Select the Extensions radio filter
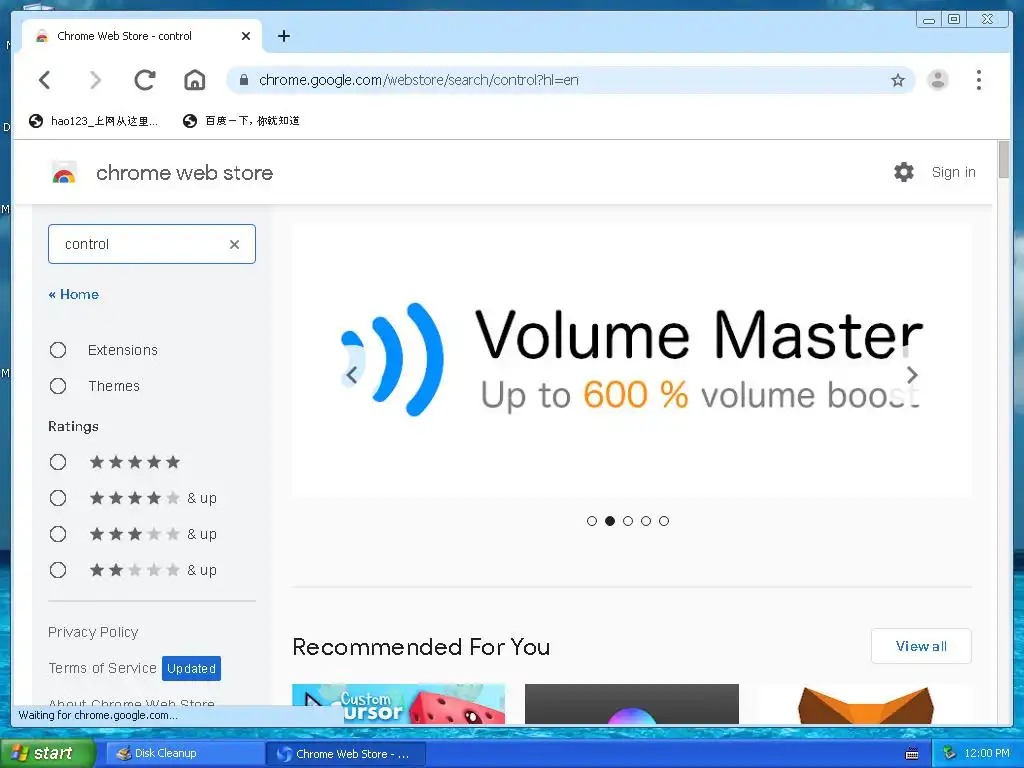 tap(58, 350)
